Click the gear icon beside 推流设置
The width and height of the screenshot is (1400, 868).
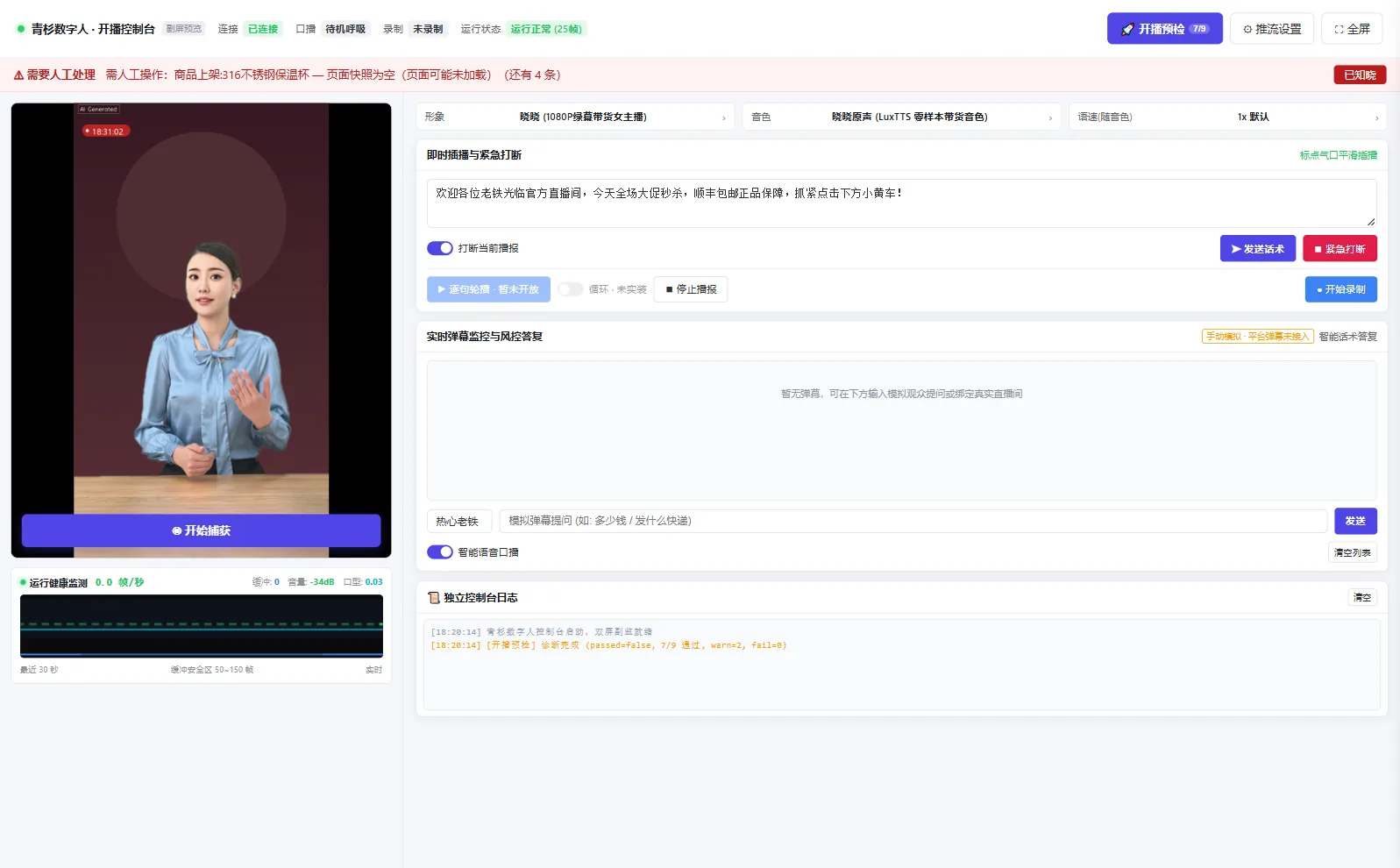coord(1247,29)
